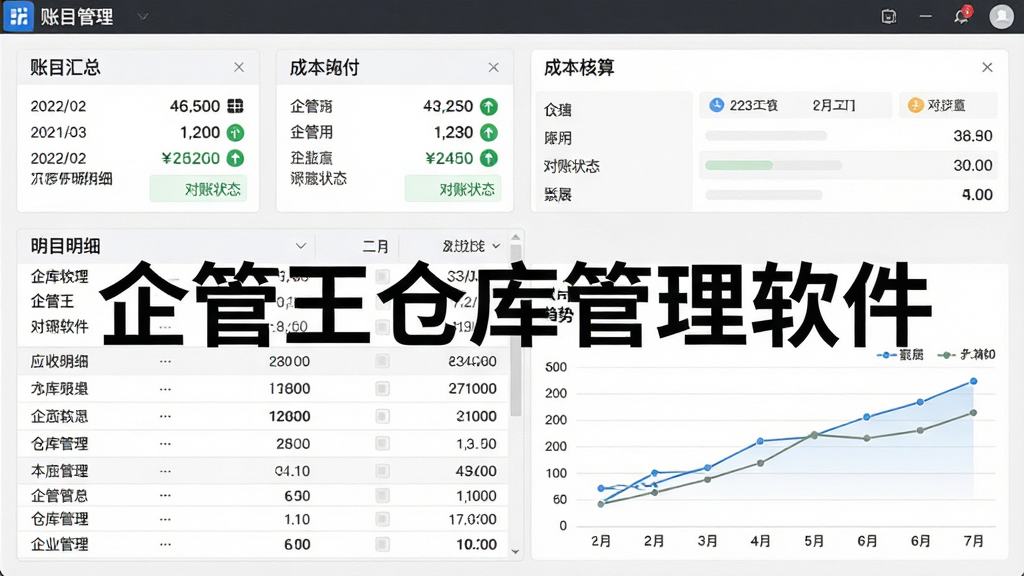The image size is (1024, 576).
Task: Toggle the blue series legend in chart
Action: click(x=901, y=355)
